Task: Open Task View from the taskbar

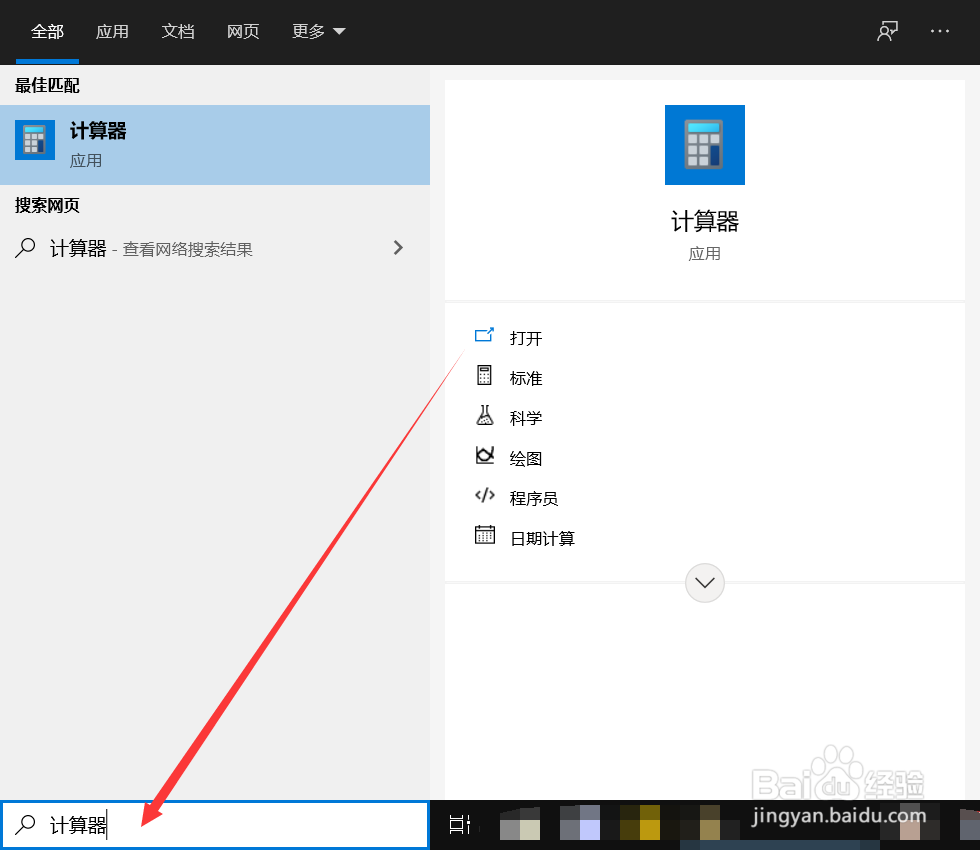Action: tap(458, 824)
